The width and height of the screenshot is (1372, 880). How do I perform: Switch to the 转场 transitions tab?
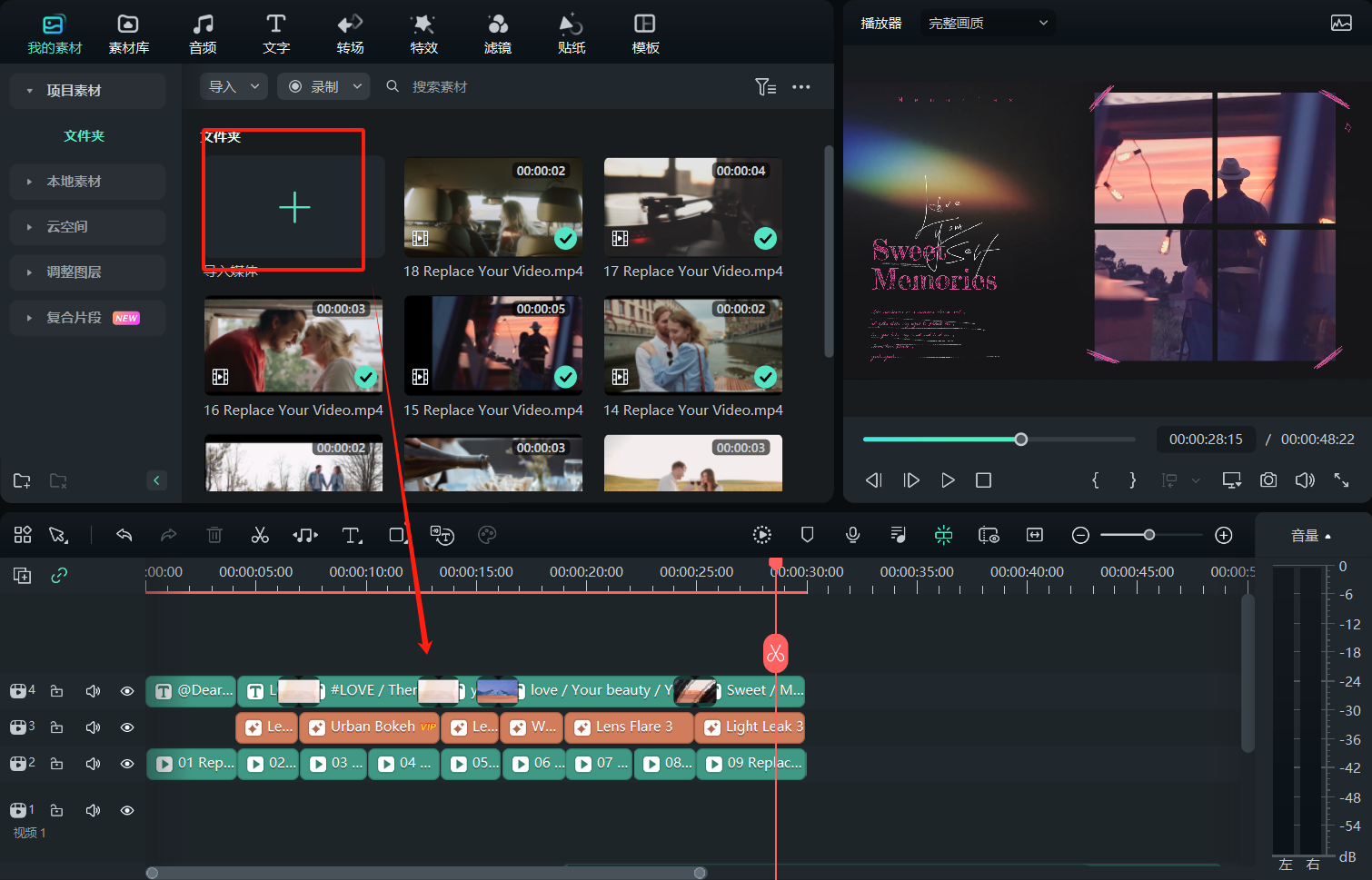[x=350, y=34]
